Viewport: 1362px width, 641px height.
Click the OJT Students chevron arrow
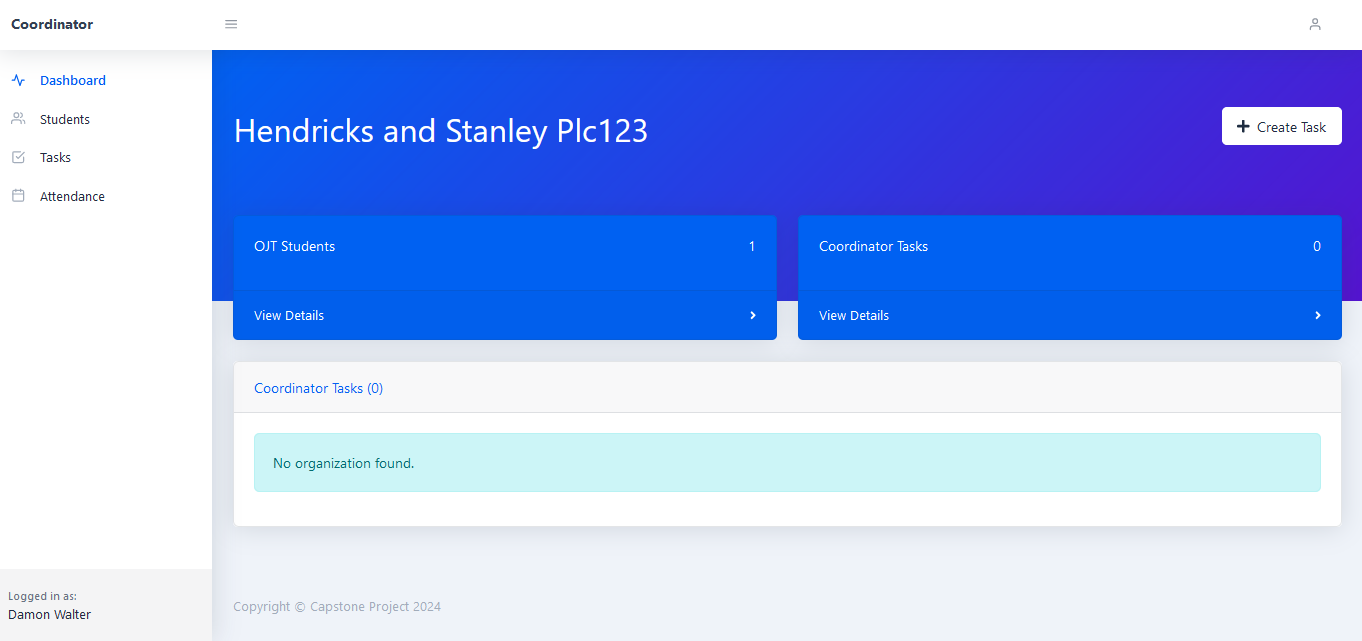[753, 315]
